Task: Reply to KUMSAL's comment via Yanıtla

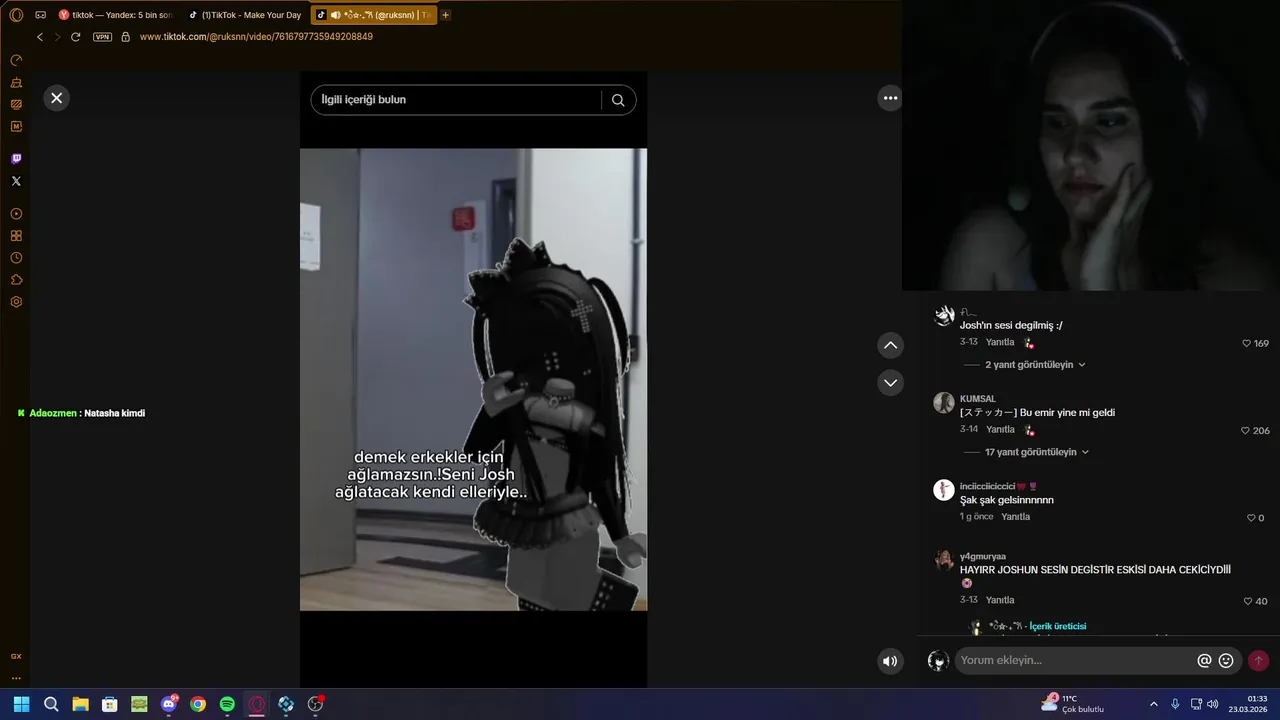Action: [1000, 429]
